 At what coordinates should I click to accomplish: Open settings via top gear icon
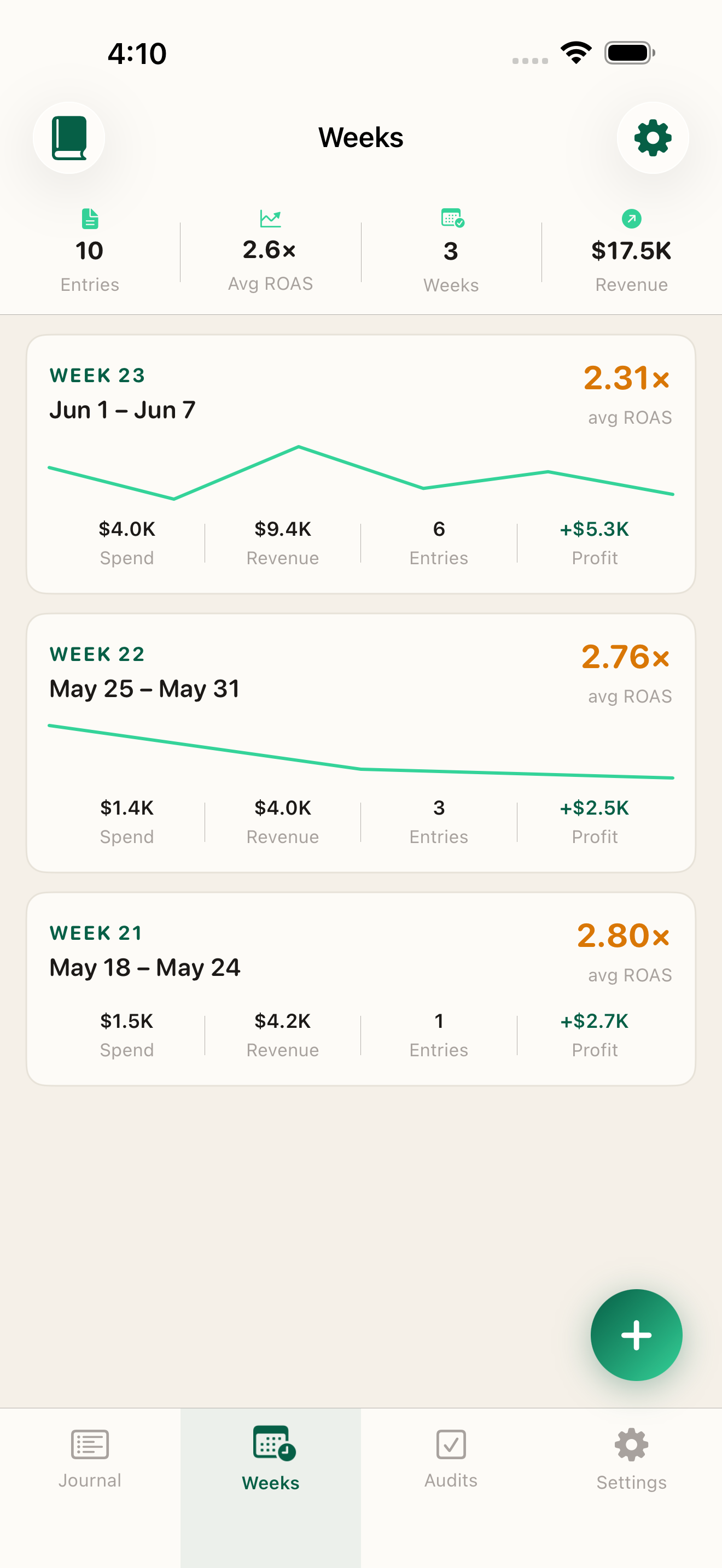[x=653, y=138]
